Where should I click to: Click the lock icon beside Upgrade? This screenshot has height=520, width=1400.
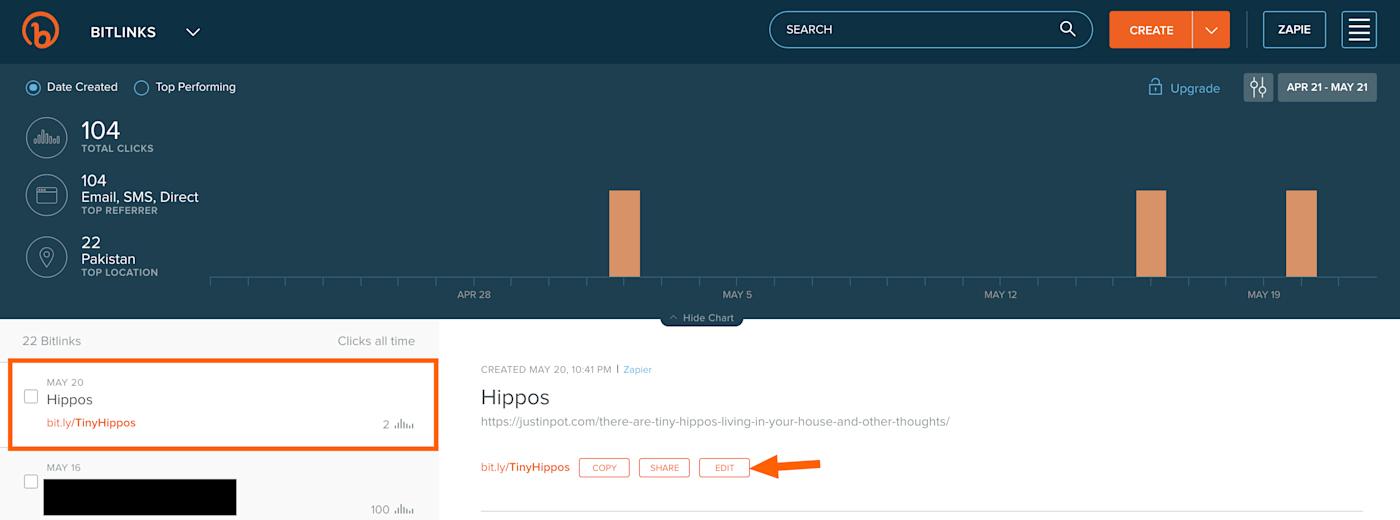(x=1155, y=87)
